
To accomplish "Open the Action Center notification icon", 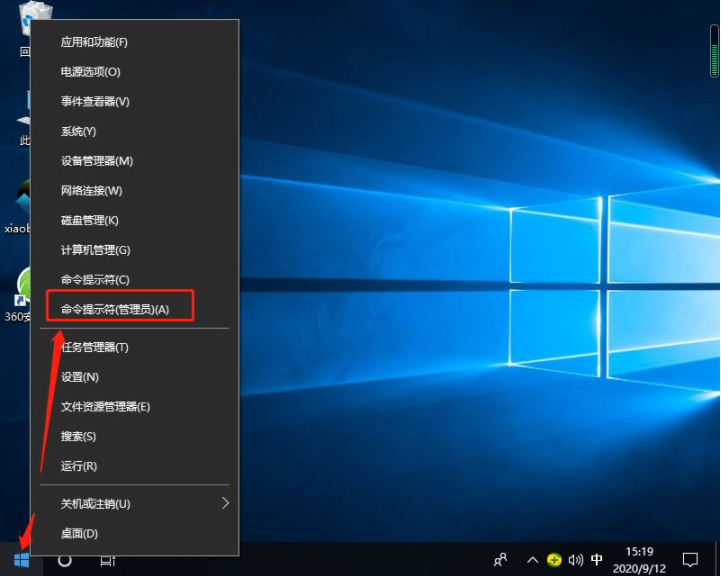I will [x=690, y=560].
